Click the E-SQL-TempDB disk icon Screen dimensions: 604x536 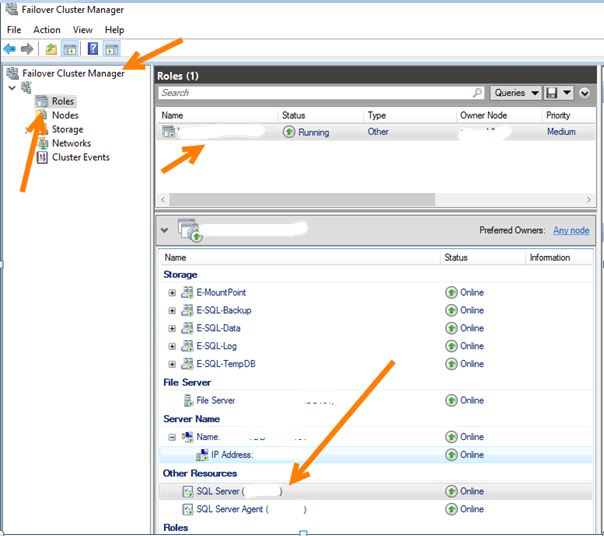click(x=187, y=363)
